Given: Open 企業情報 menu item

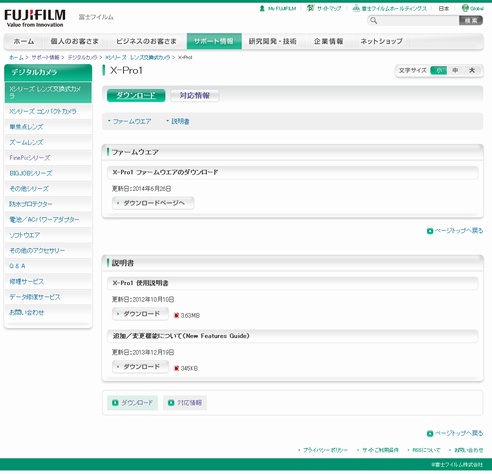Looking at the screenshot, I should point(328,41).
